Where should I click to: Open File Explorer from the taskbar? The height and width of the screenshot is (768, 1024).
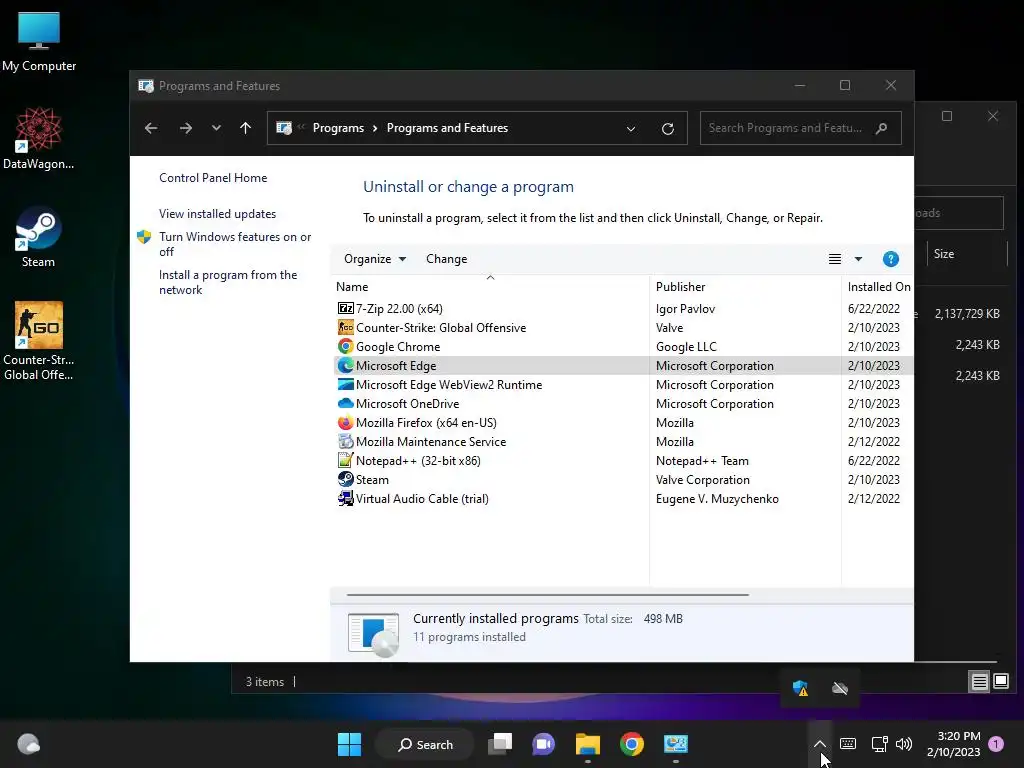tap(588, 744)
